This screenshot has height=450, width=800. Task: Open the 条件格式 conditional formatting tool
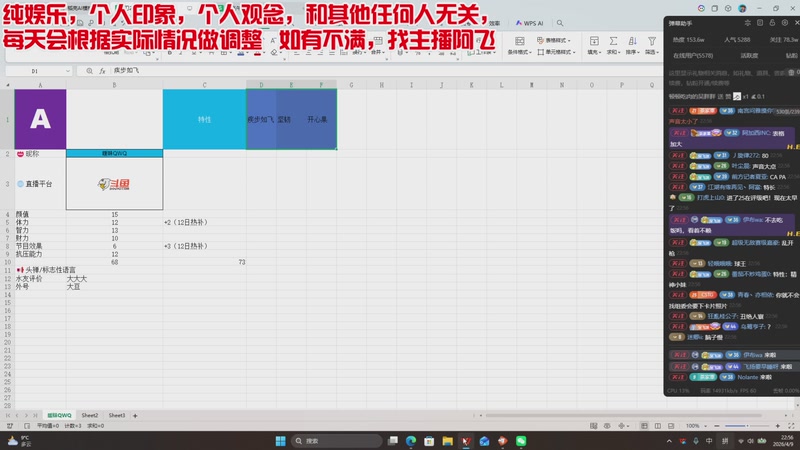[x=519, y=45]
